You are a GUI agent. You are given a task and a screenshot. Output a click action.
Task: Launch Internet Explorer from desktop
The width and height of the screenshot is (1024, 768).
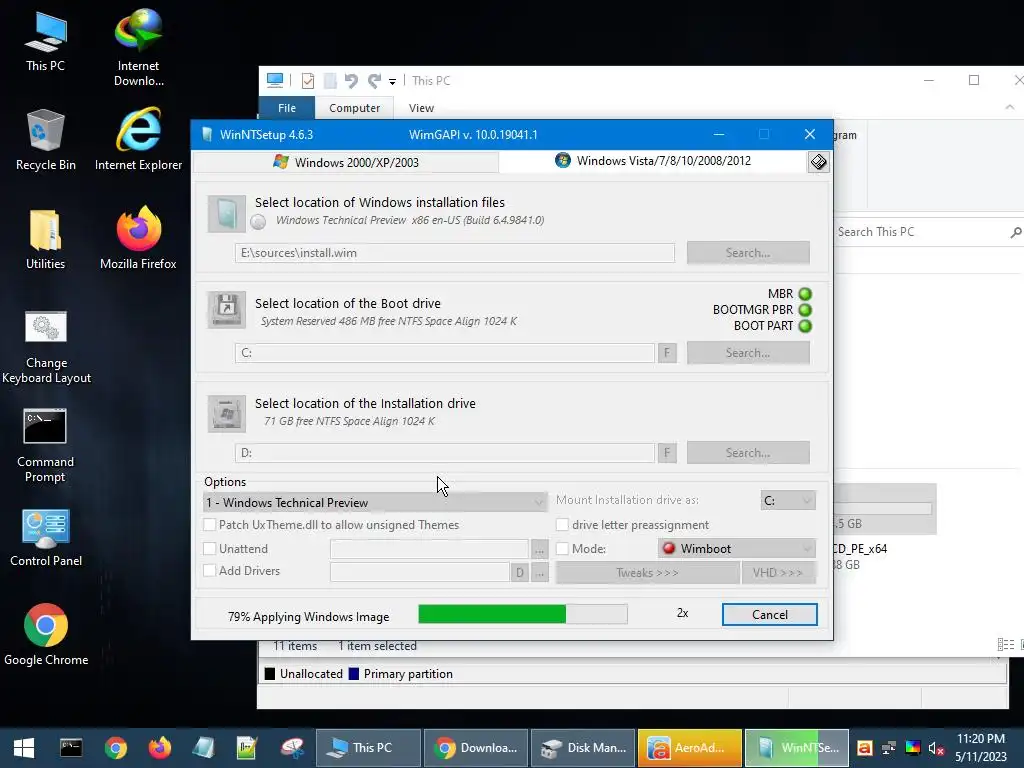(x=138, y=140)
